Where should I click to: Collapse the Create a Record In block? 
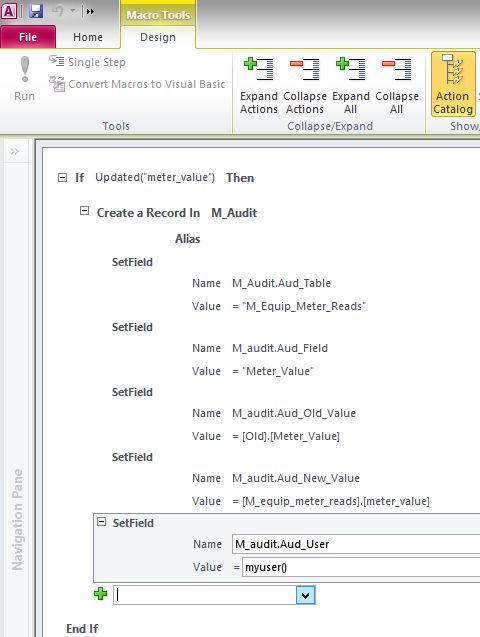tap(84, 210)
